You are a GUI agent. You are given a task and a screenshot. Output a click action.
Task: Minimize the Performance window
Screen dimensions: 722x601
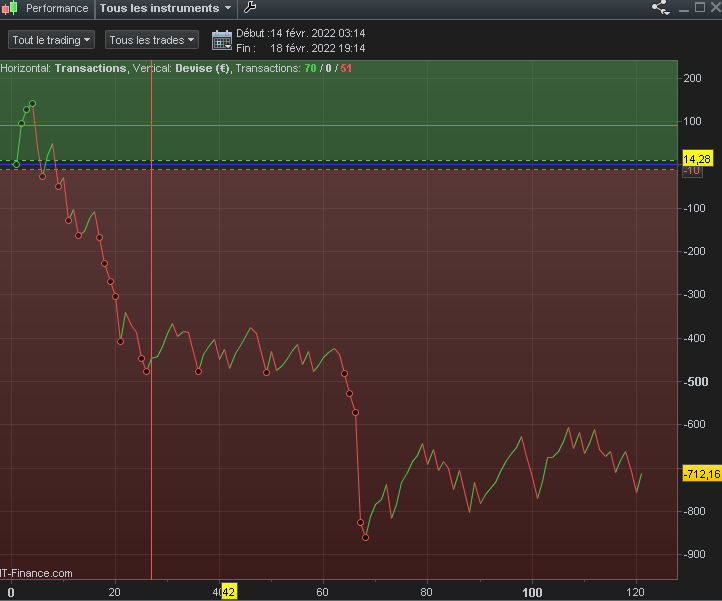point(684,8)
